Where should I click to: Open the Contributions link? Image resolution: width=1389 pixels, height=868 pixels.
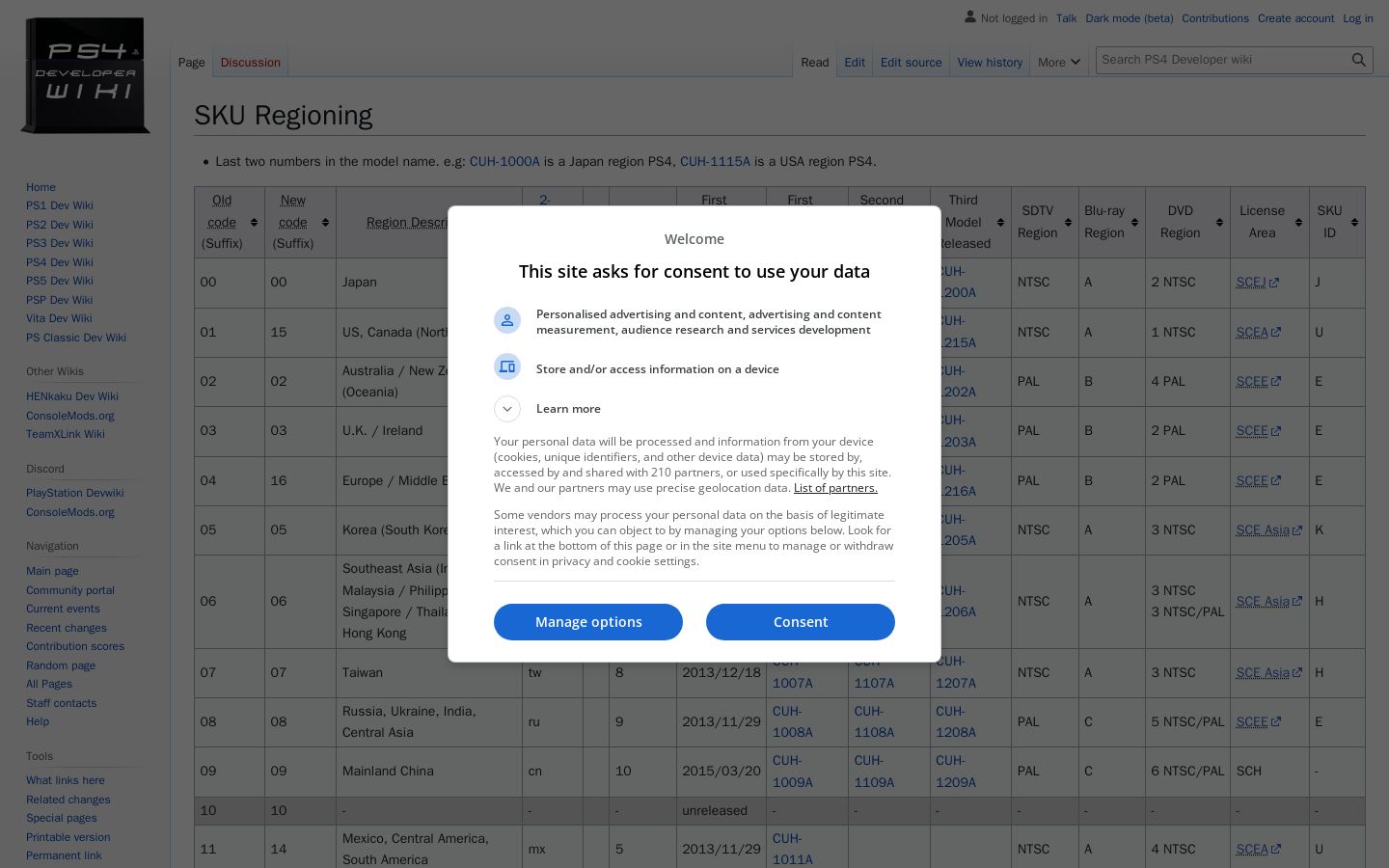[x=1215, y=18]
